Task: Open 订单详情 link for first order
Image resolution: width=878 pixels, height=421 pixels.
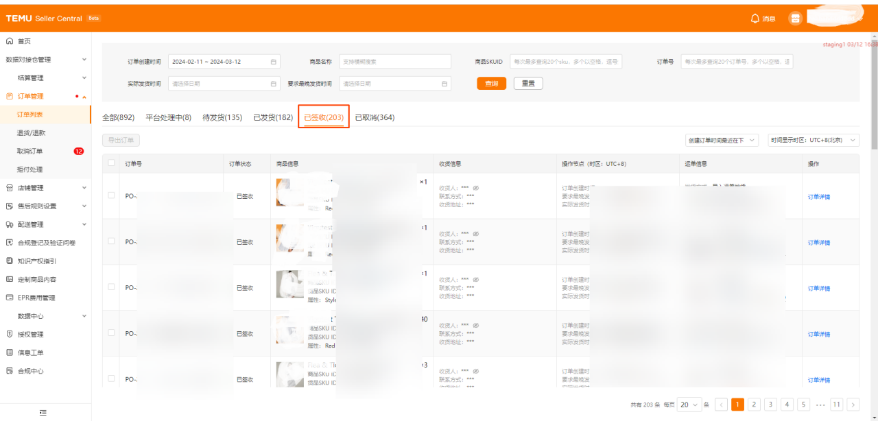Action: [x=818, y=196]
